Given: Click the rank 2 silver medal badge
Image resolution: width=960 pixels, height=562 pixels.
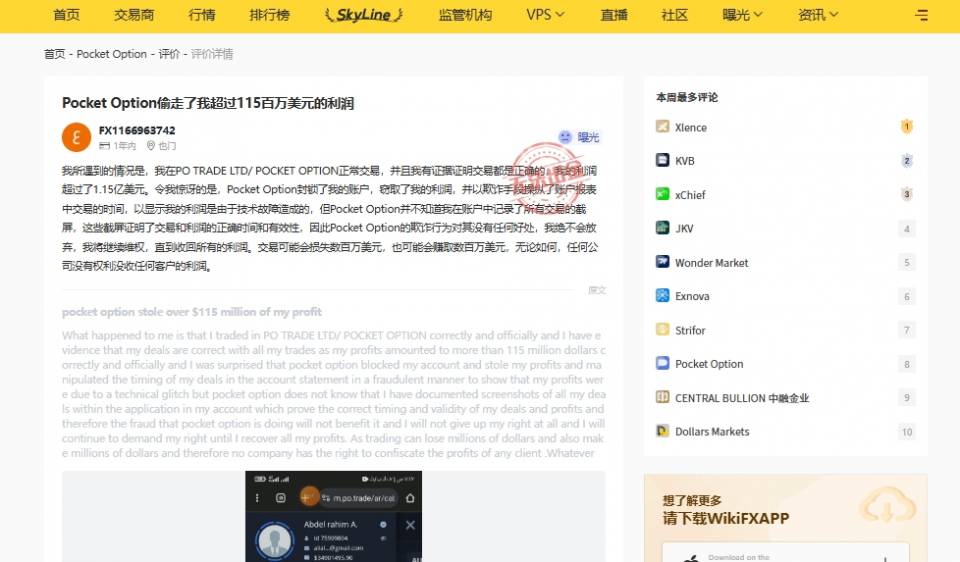Looking at the screenshot, I should 907,160.
